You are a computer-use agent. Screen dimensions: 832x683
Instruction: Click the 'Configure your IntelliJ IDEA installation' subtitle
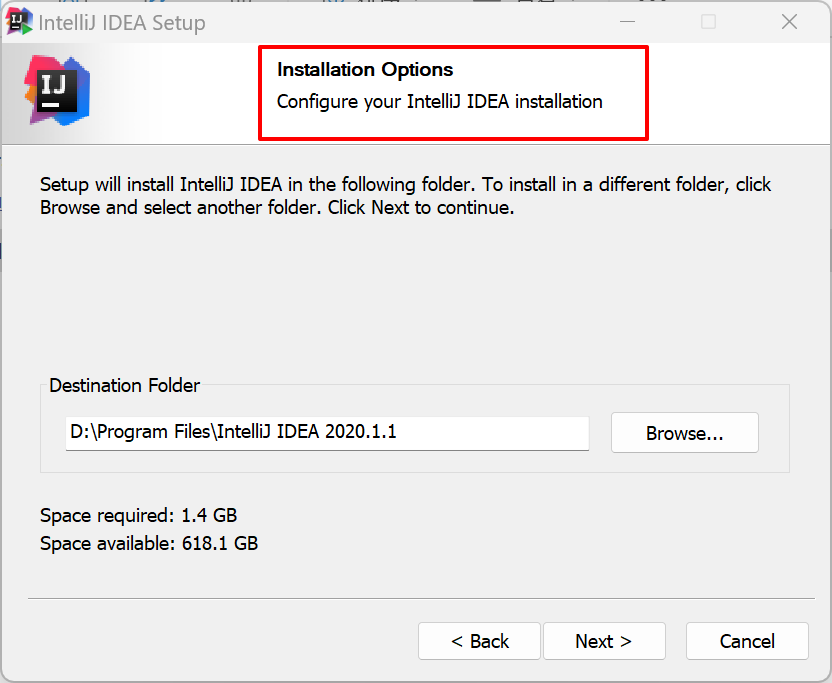(439, 101)
